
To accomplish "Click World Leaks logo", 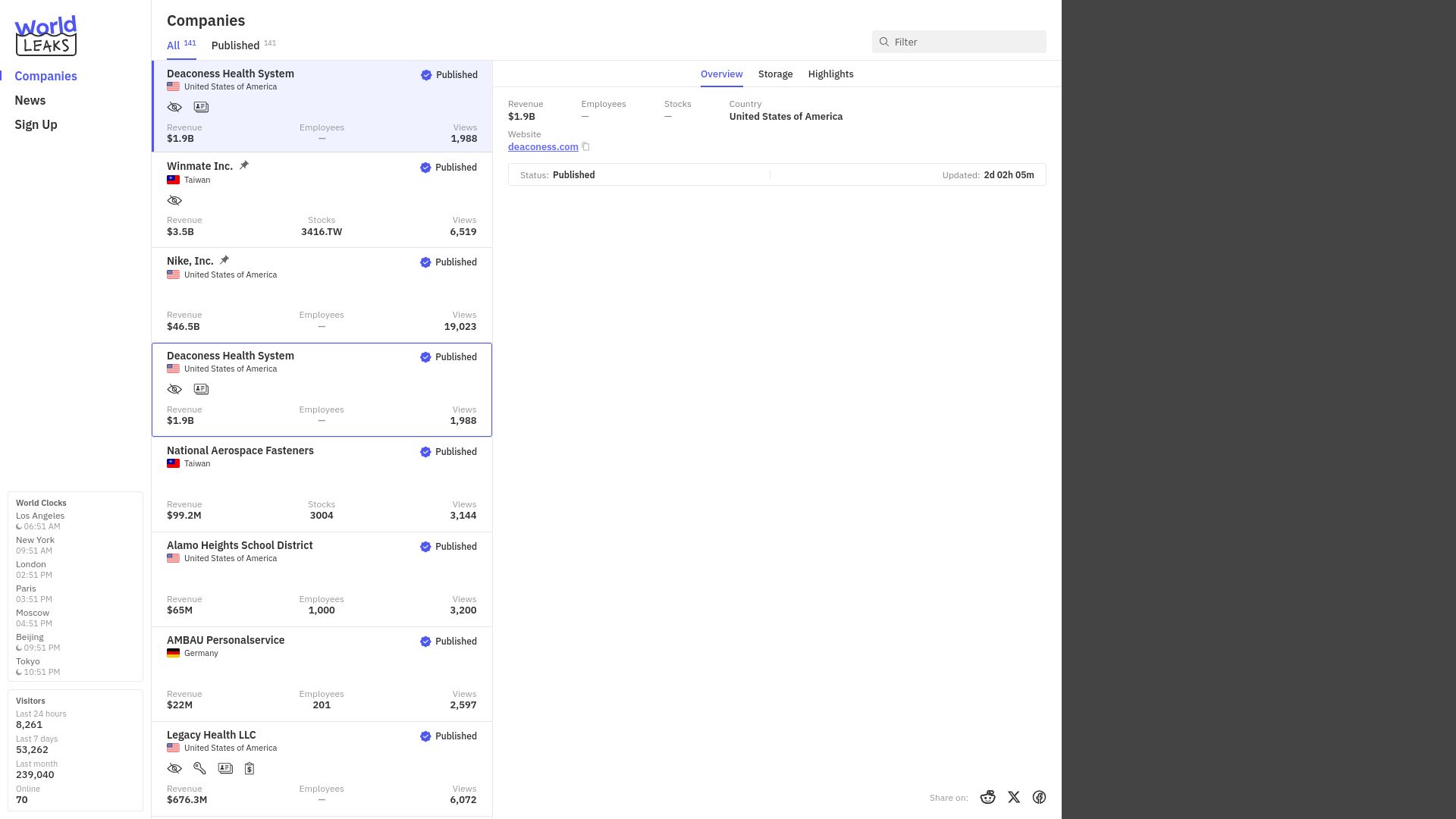I will [x=45, y=36].
